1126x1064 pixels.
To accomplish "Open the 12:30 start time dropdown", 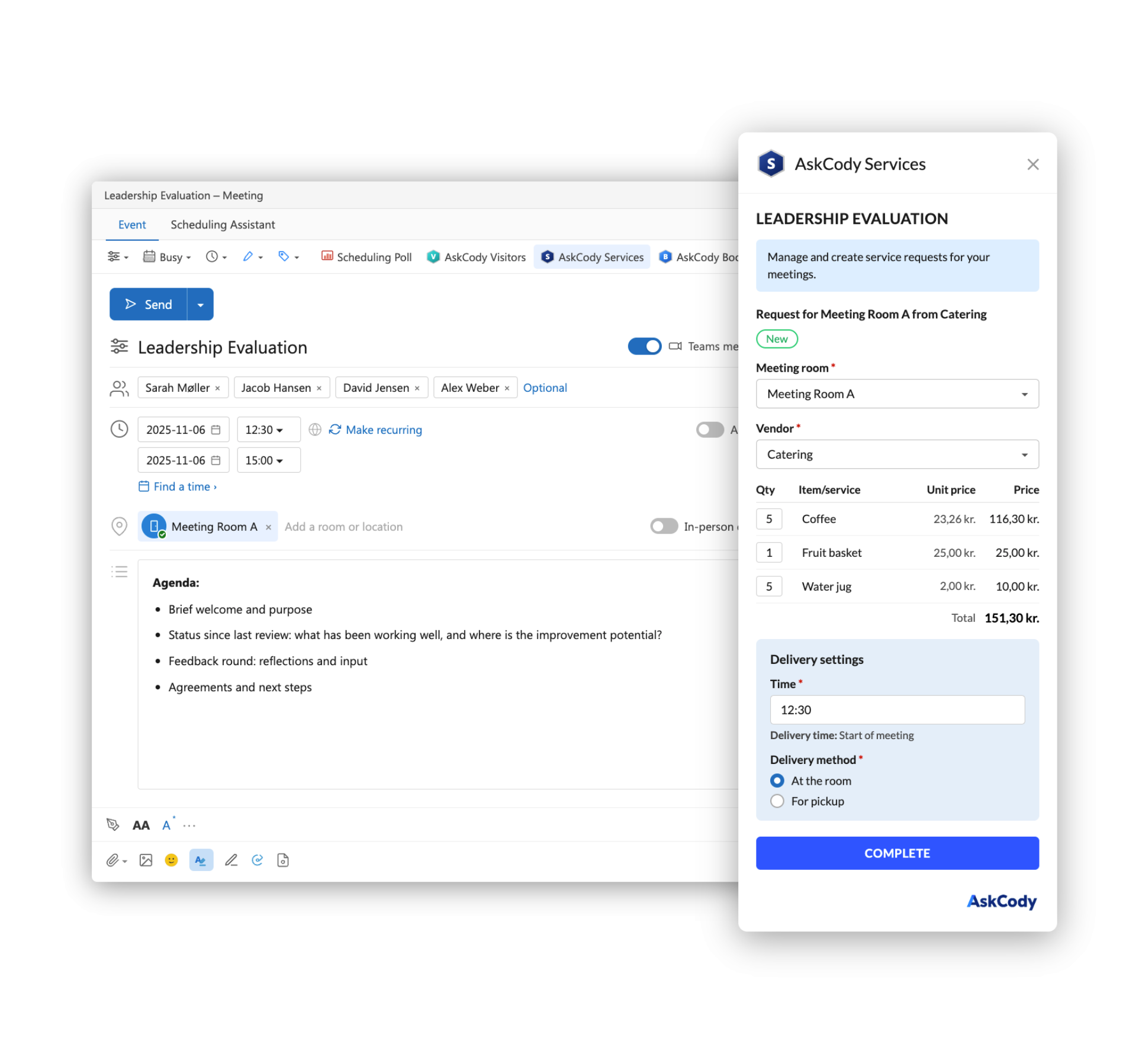I will coord(269,430).
